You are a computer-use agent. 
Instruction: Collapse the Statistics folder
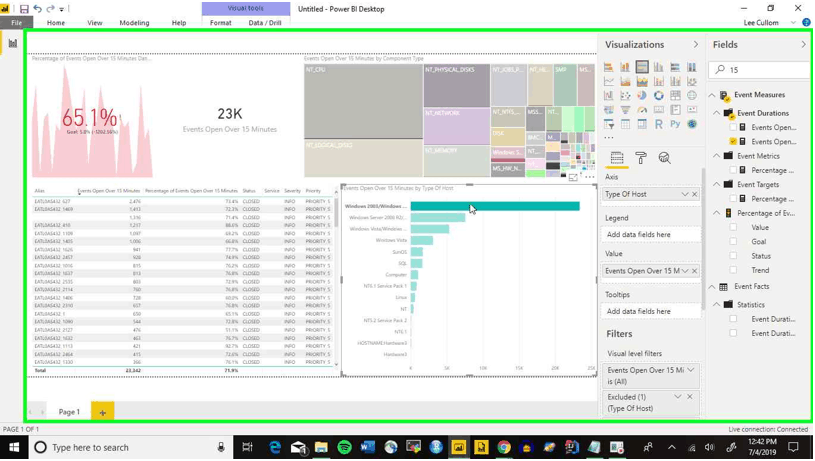pos(717,305)
